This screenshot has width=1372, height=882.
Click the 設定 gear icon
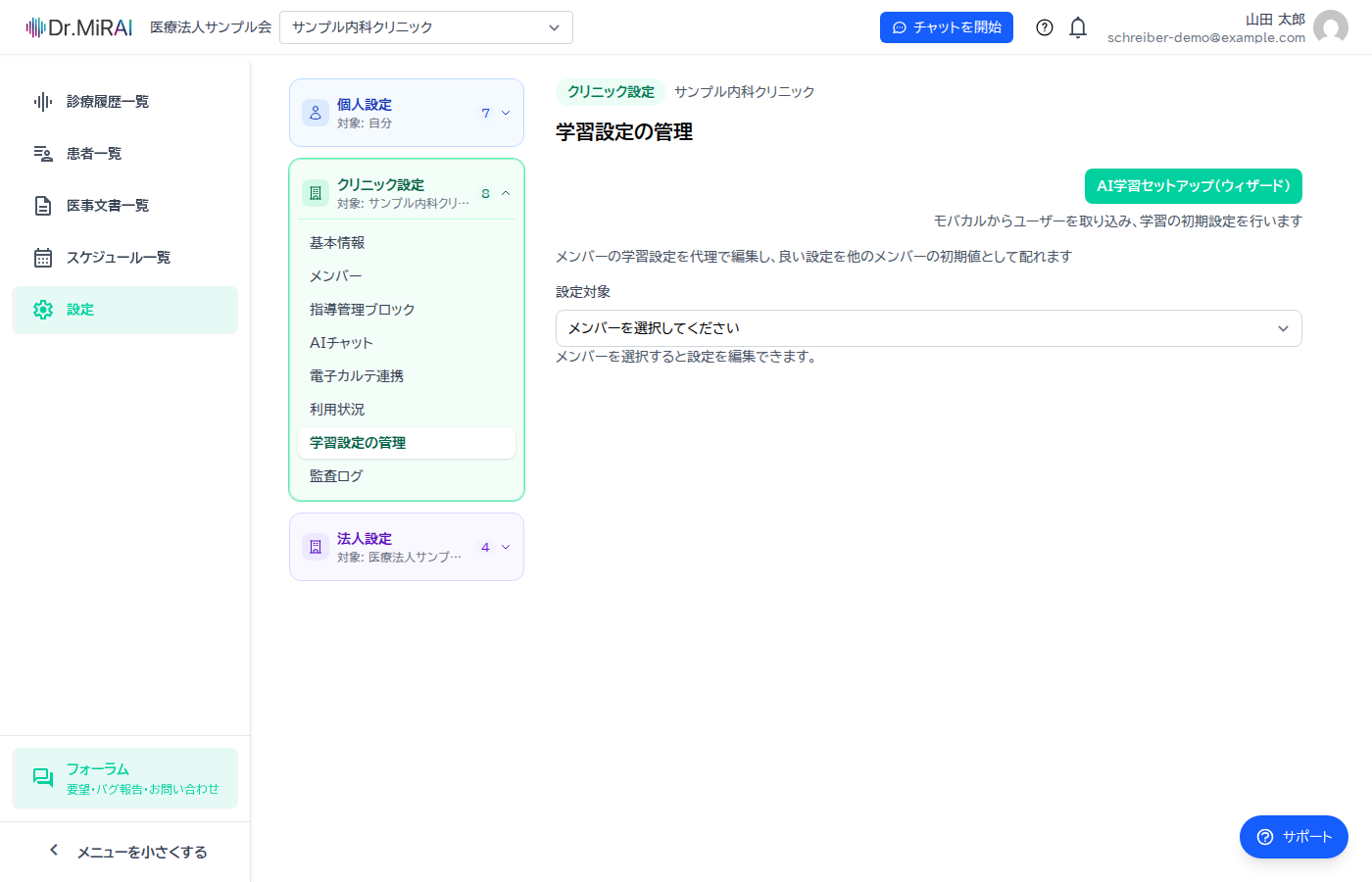click(43, 310)
